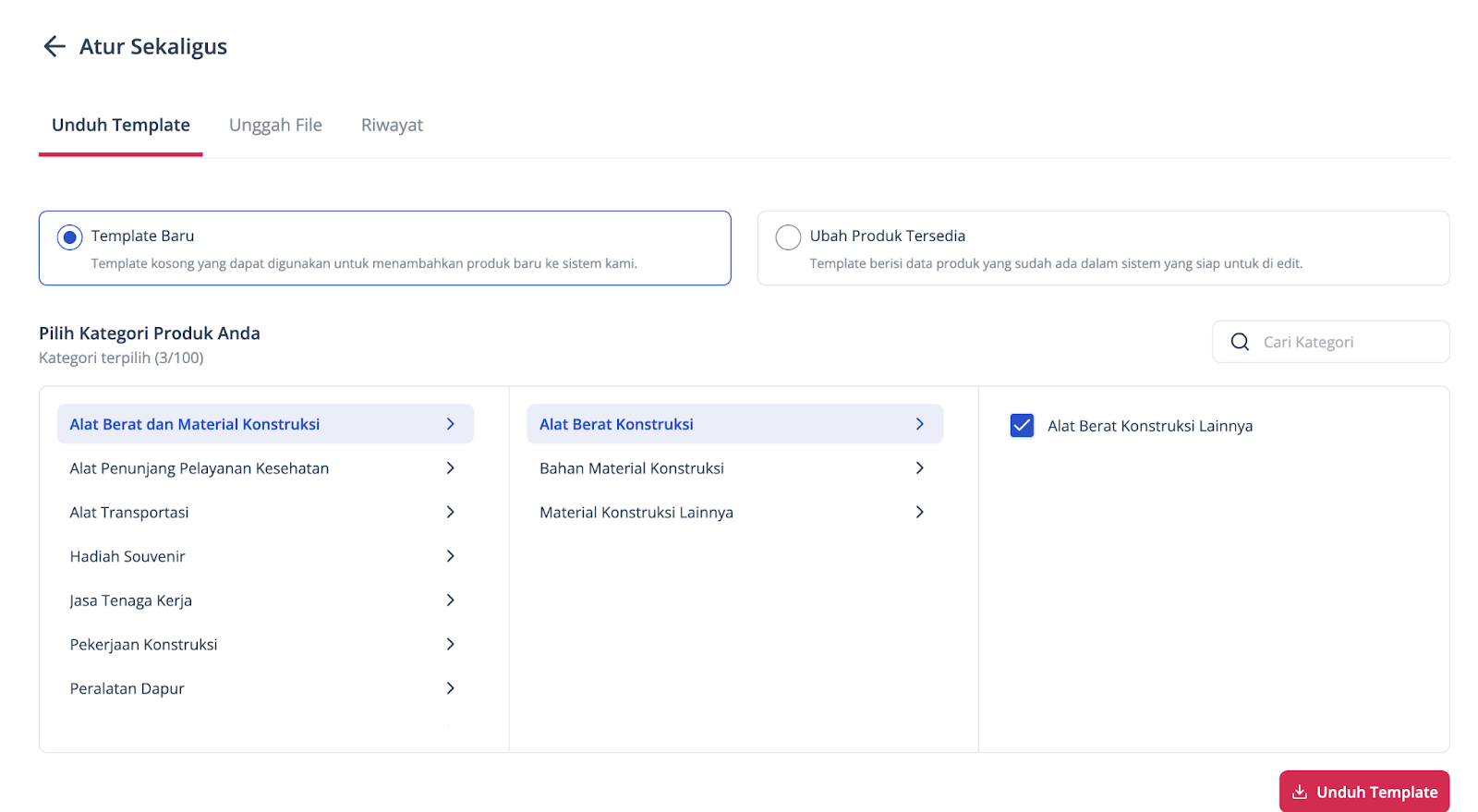Image resolution: width=1478 pixels, height=812 pixels.
Task: Select the Alat Berat Konstruksi subcategory
Action: click(735, 424)
